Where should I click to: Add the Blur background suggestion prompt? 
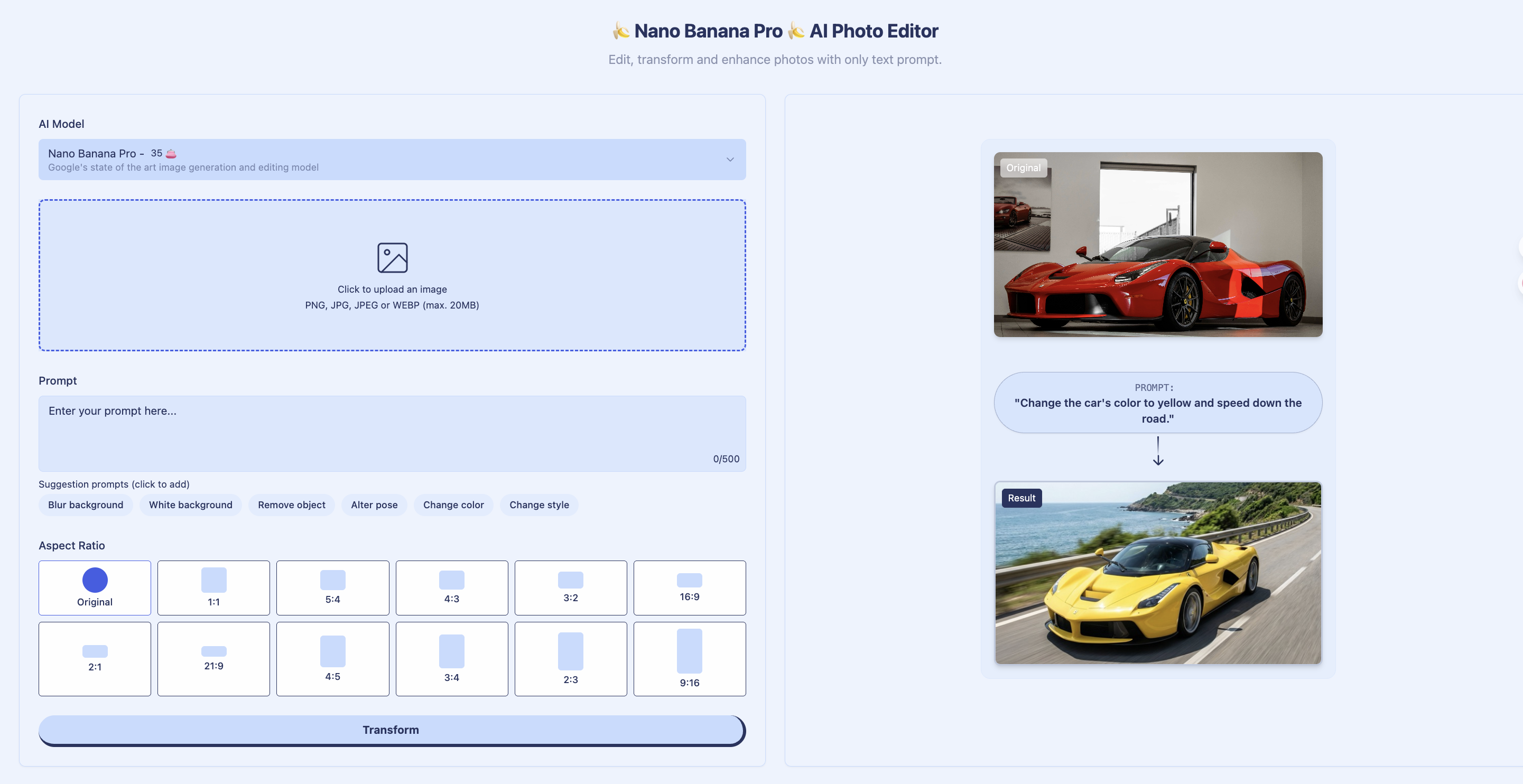tap(86, 505)
